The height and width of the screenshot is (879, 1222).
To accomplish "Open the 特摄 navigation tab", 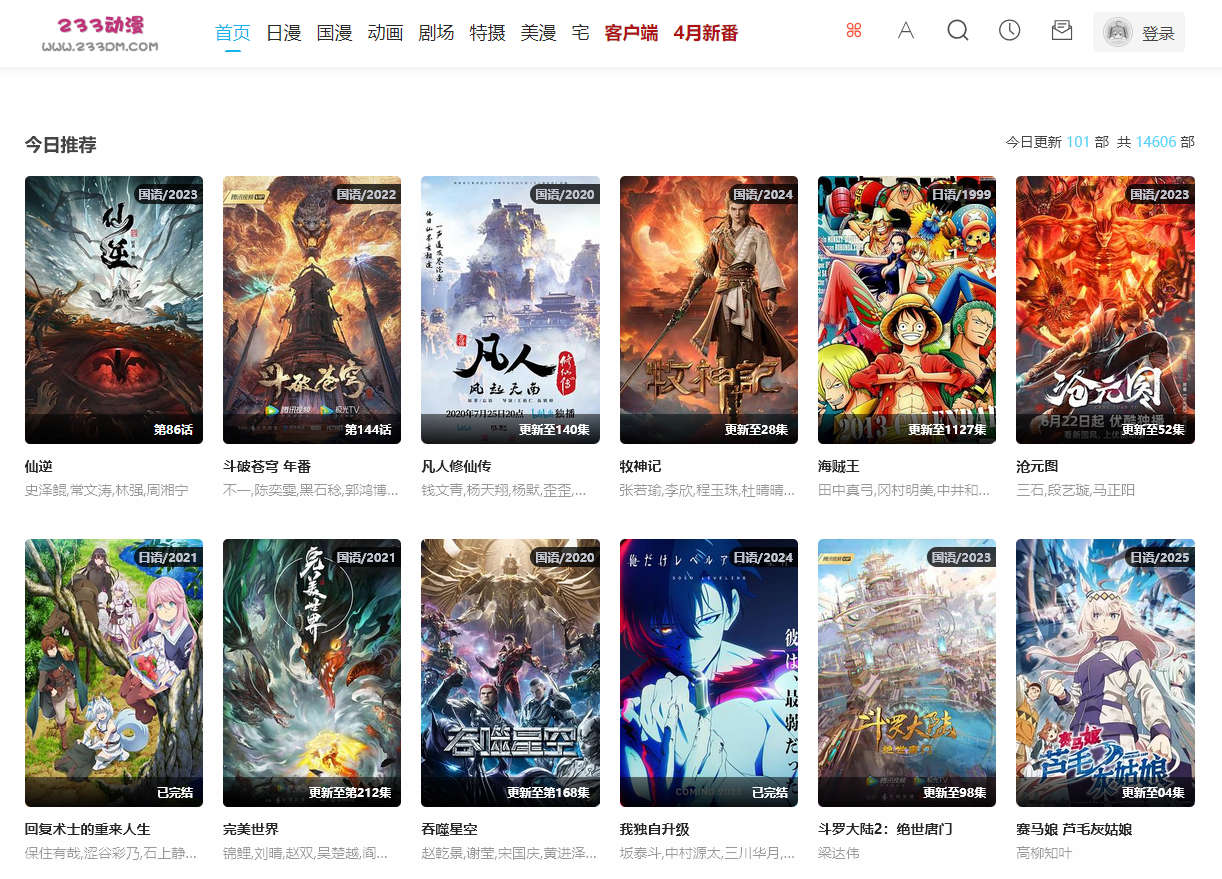I will [487, 33].
